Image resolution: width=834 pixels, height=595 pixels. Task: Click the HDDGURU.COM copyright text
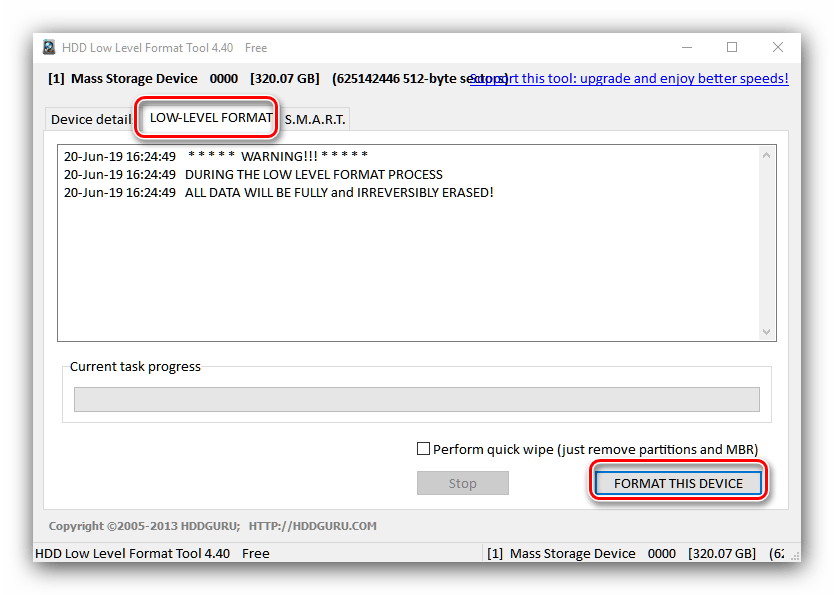pyautogui.click(x=212, y=526)
